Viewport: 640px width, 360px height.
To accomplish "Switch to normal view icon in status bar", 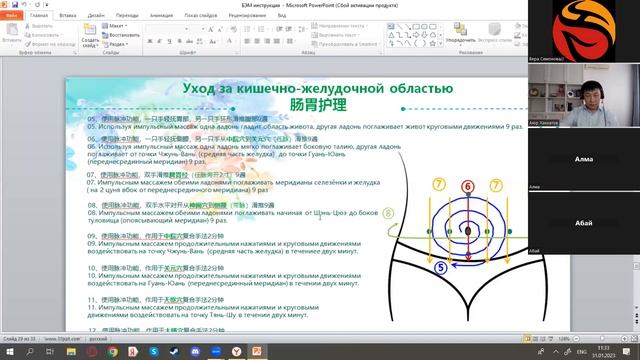I will (527, 339).
